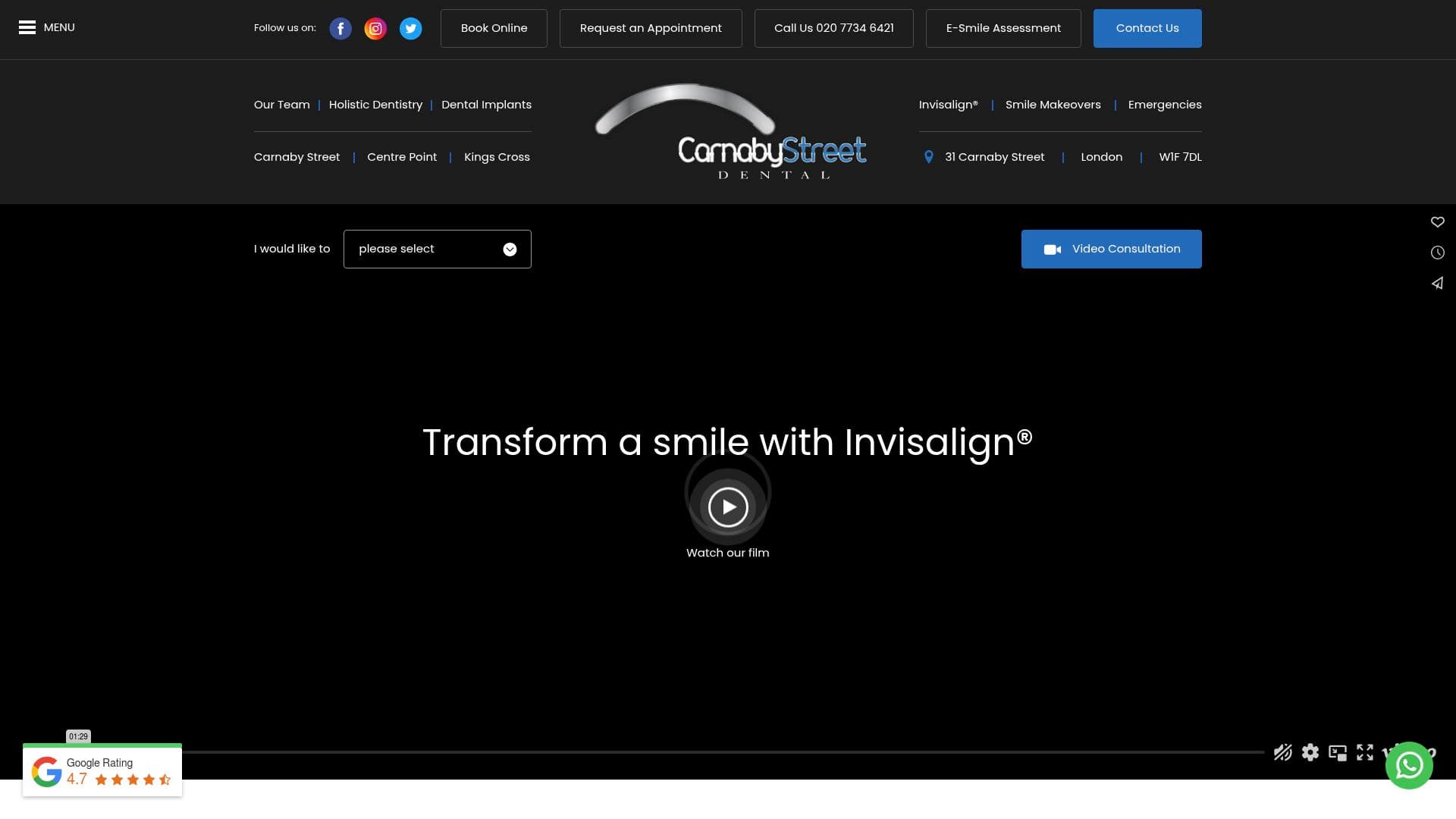This screenshot has height=819, width=1456.
Task: Click the 'Transform a smile with Invisalign®' heading
Action: click(x=728, y=442)
